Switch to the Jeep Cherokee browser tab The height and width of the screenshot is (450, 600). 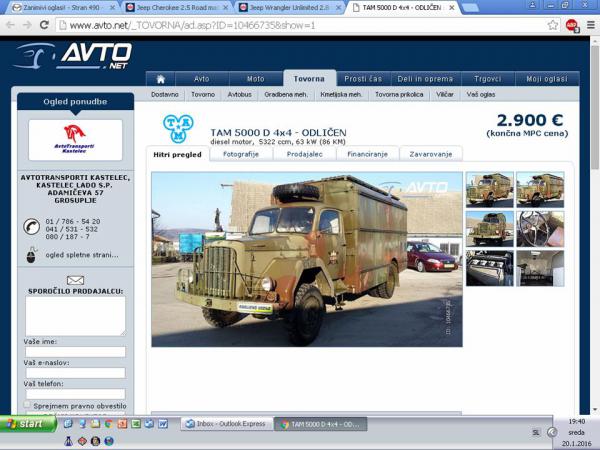click(x=176, y=7)
